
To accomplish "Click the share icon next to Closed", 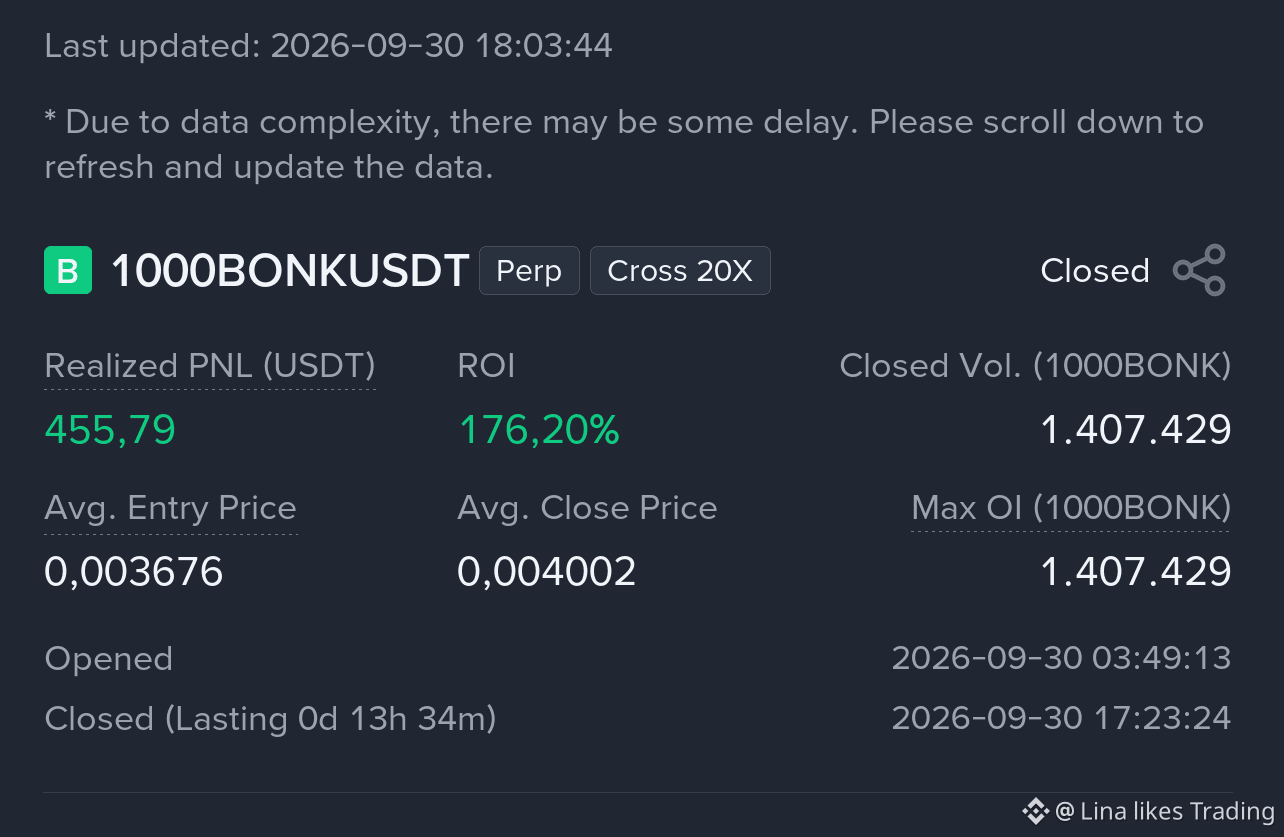I will 1199,270.
